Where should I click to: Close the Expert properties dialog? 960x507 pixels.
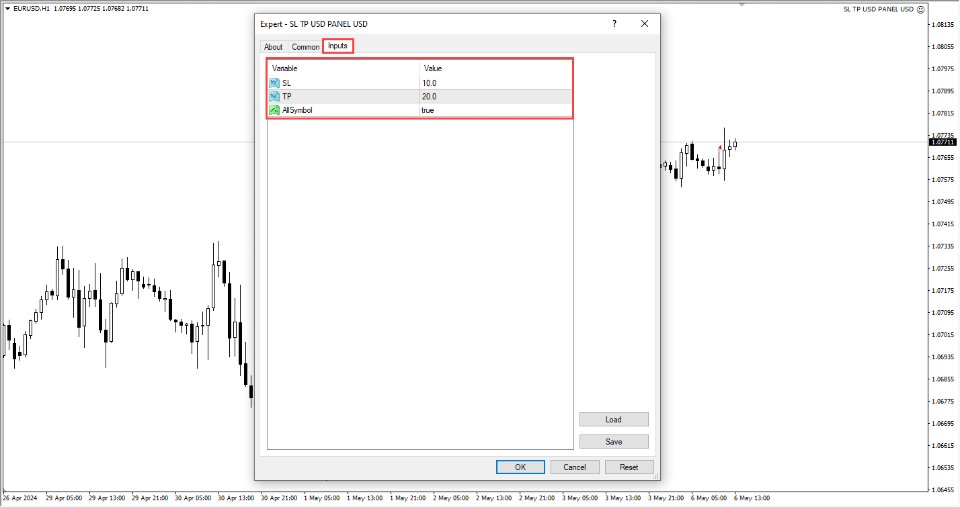645,23
